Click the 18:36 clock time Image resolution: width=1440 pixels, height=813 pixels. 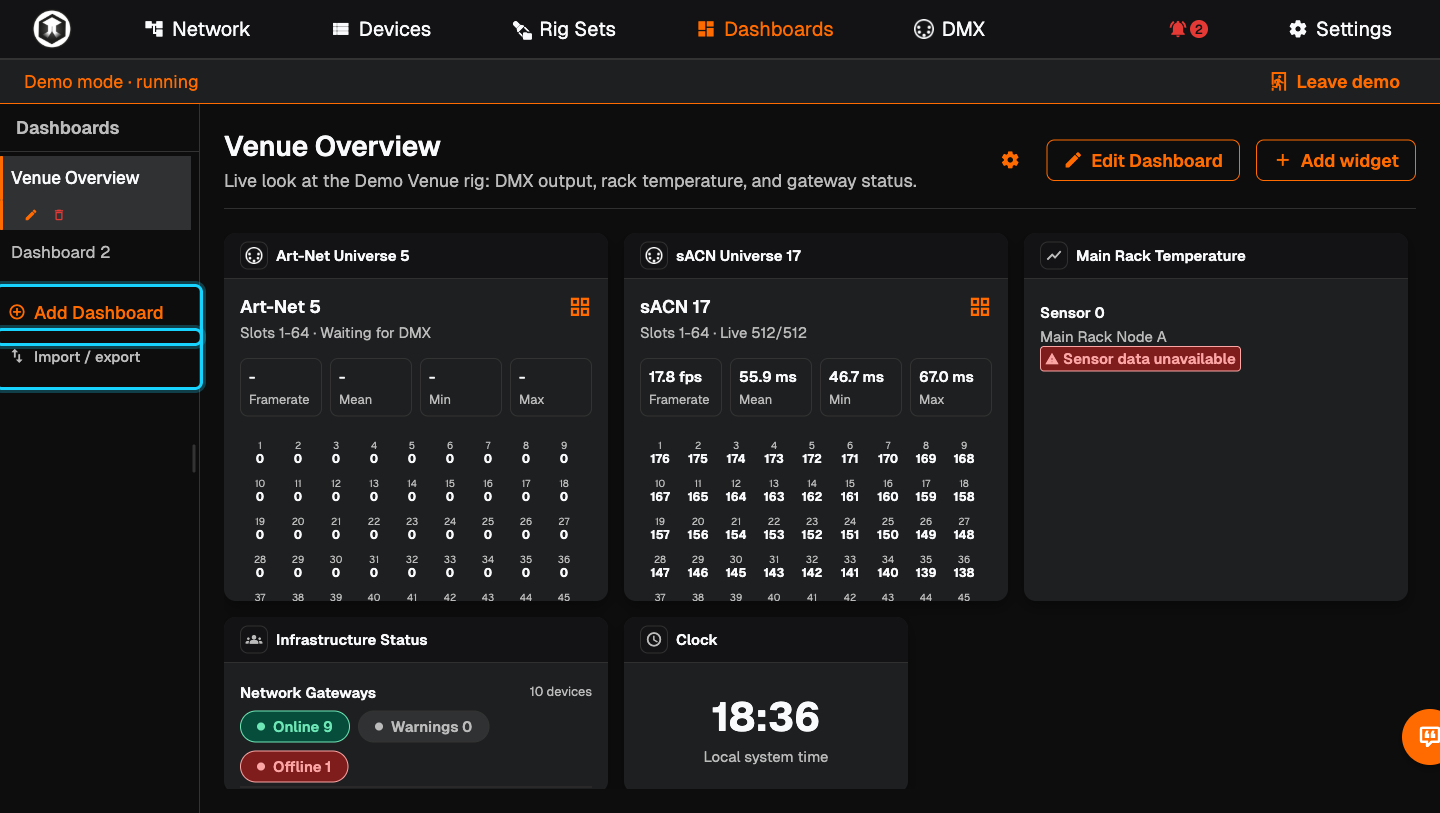point(766,717)
